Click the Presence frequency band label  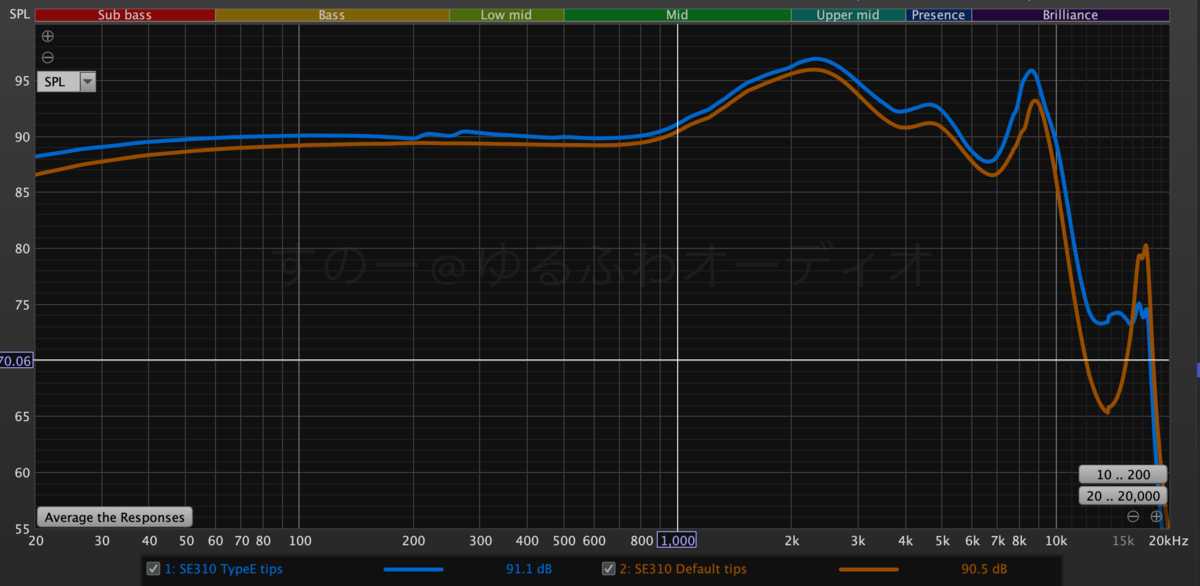pos(939,15)
